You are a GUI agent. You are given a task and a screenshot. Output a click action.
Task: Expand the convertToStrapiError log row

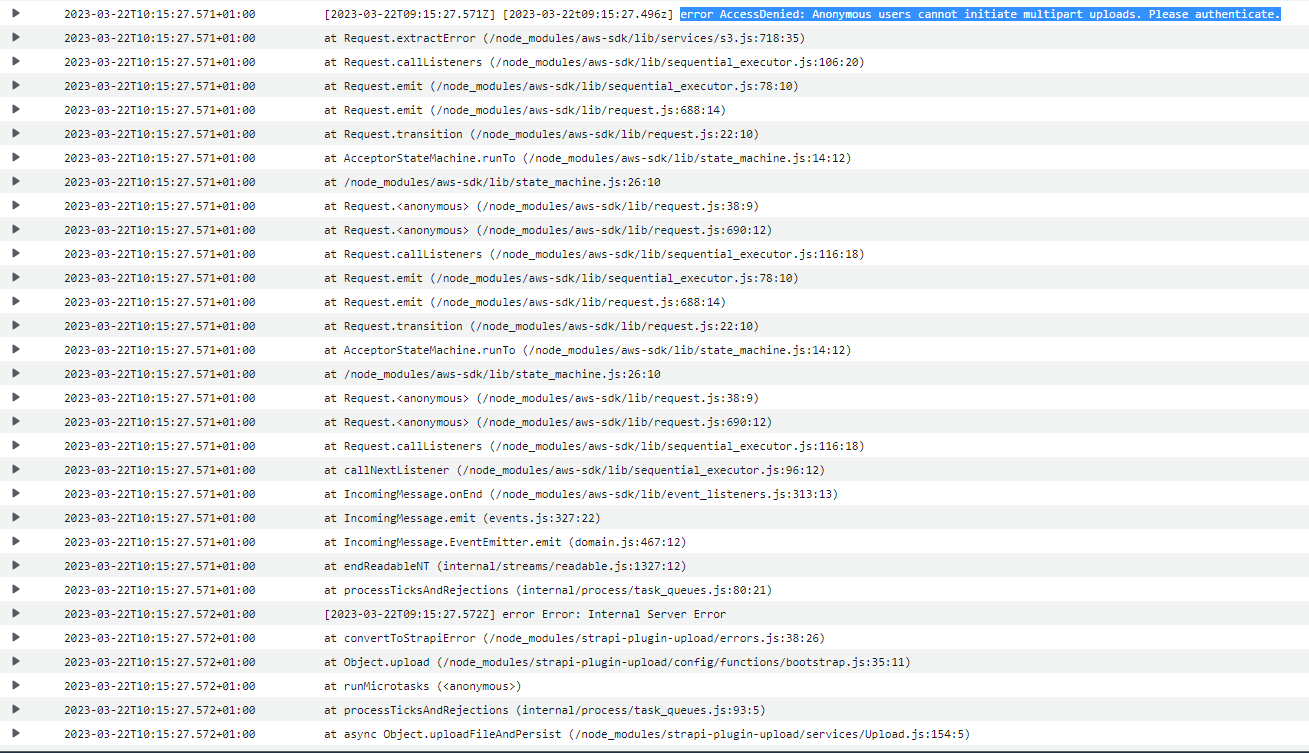[14, 638]
